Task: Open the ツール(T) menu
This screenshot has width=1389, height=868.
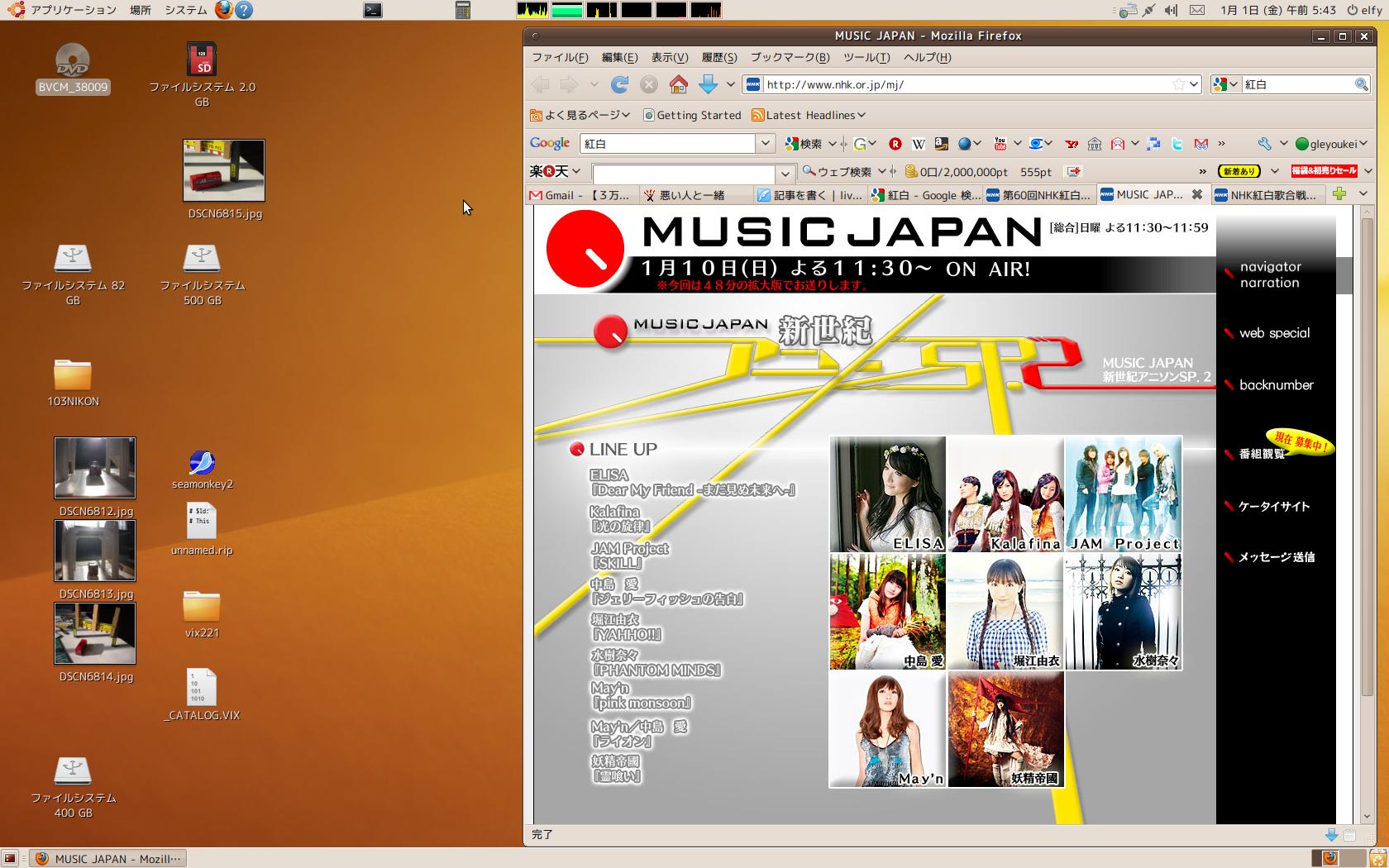Action: point(866,57)
